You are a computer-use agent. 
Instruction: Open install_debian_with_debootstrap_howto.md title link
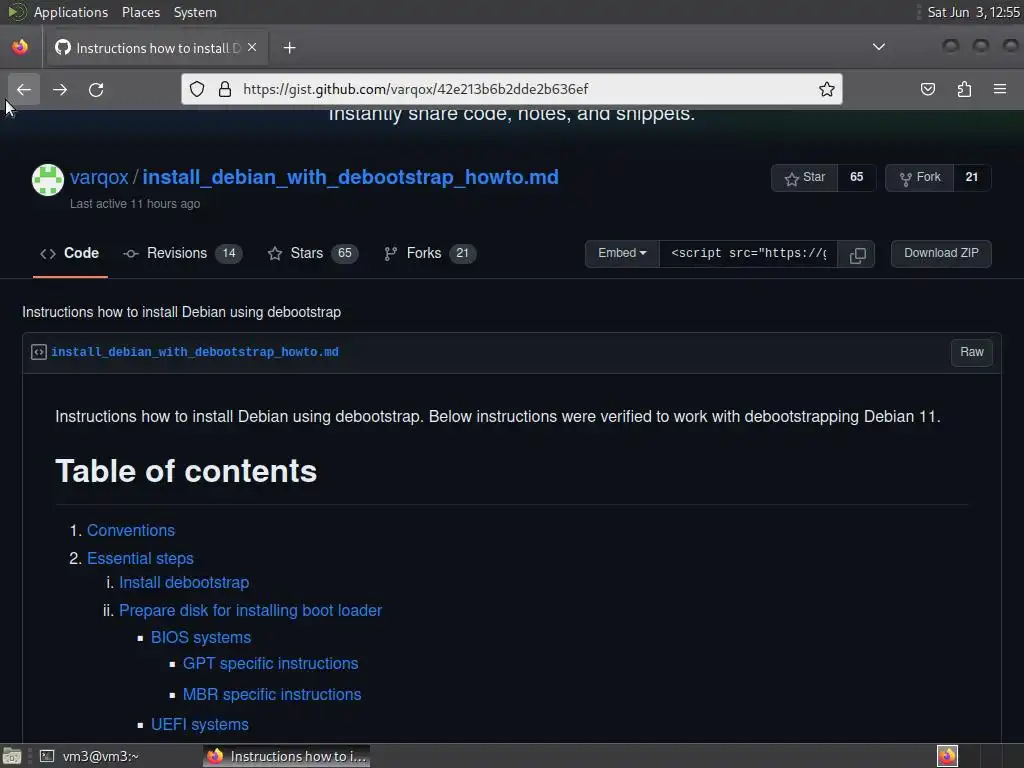tap(351, 177)
